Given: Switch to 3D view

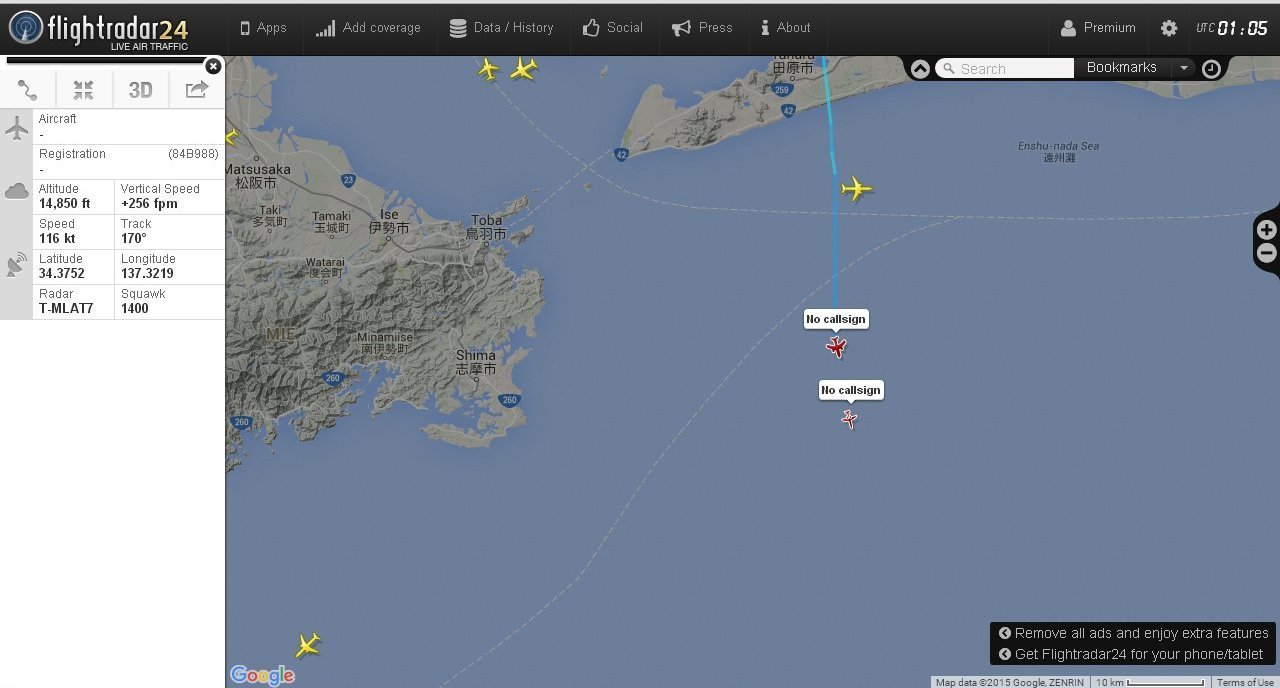Looking at the screenshot, I should point(140,90).
